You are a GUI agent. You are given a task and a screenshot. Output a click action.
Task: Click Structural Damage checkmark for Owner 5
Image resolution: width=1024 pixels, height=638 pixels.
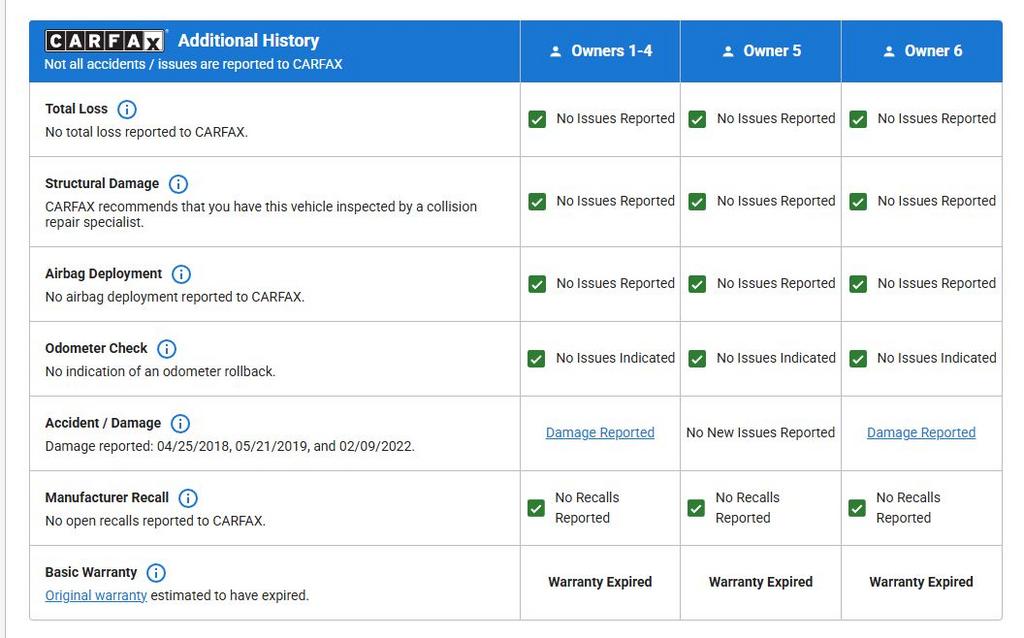point(697,201)
